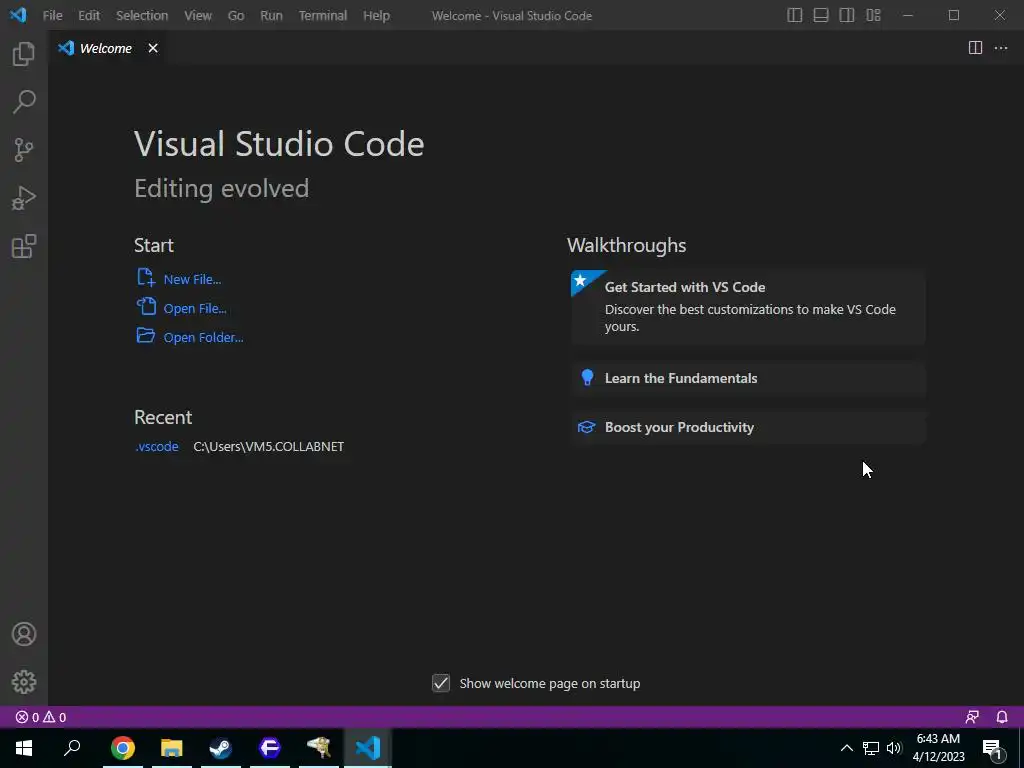The width and height of the screenshot is (1024, 768).
Task: Click the VS Code taskbar icon
Action: click(368, 748)
